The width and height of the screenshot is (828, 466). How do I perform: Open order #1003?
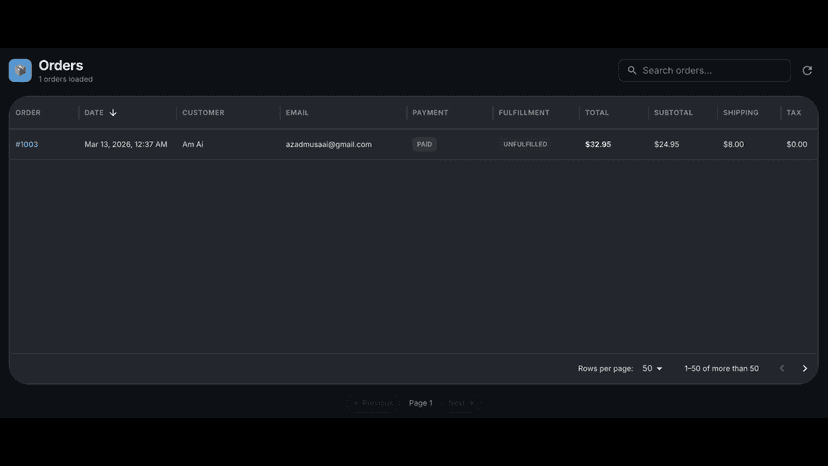[26, 144]
